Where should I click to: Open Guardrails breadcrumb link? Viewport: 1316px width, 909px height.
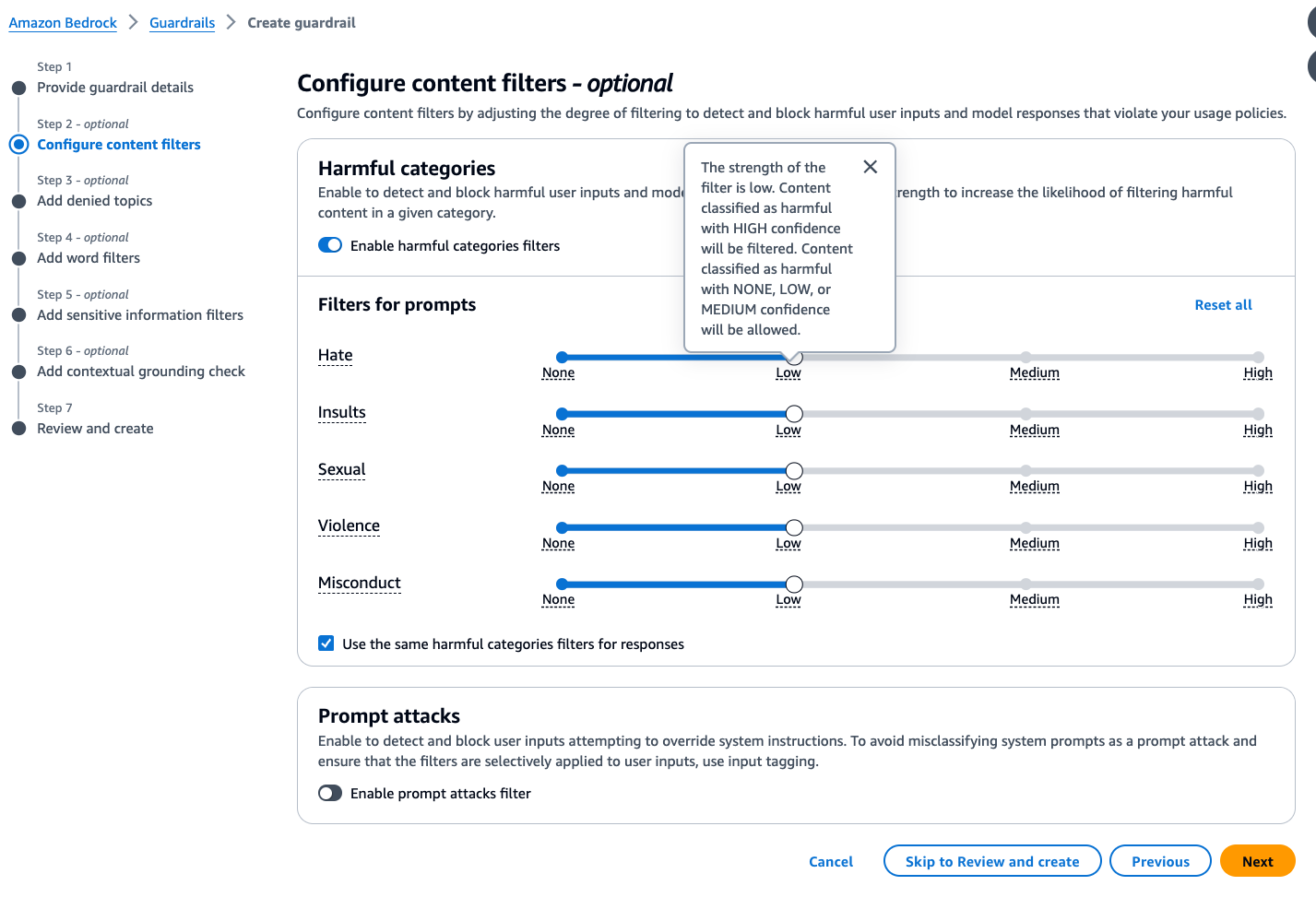click(182, 22)
